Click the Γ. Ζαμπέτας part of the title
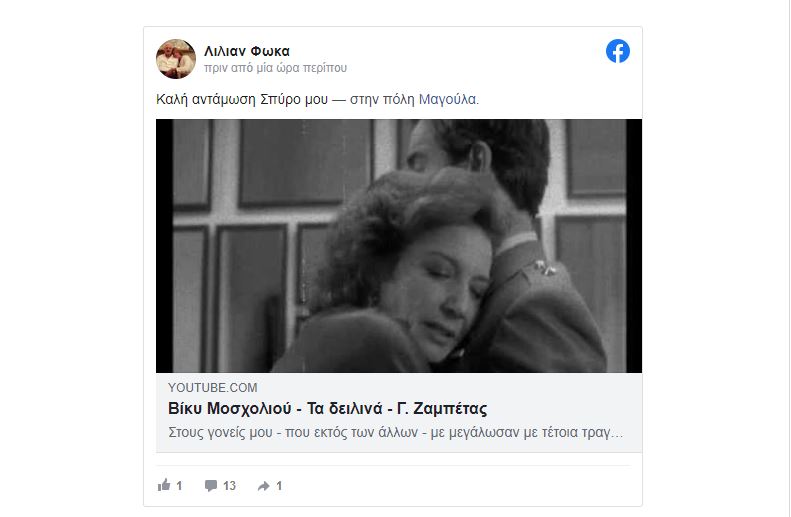Image resolution: width=791 pixels, height=517 pixels. pyautogui.click(x=442, y=409)
